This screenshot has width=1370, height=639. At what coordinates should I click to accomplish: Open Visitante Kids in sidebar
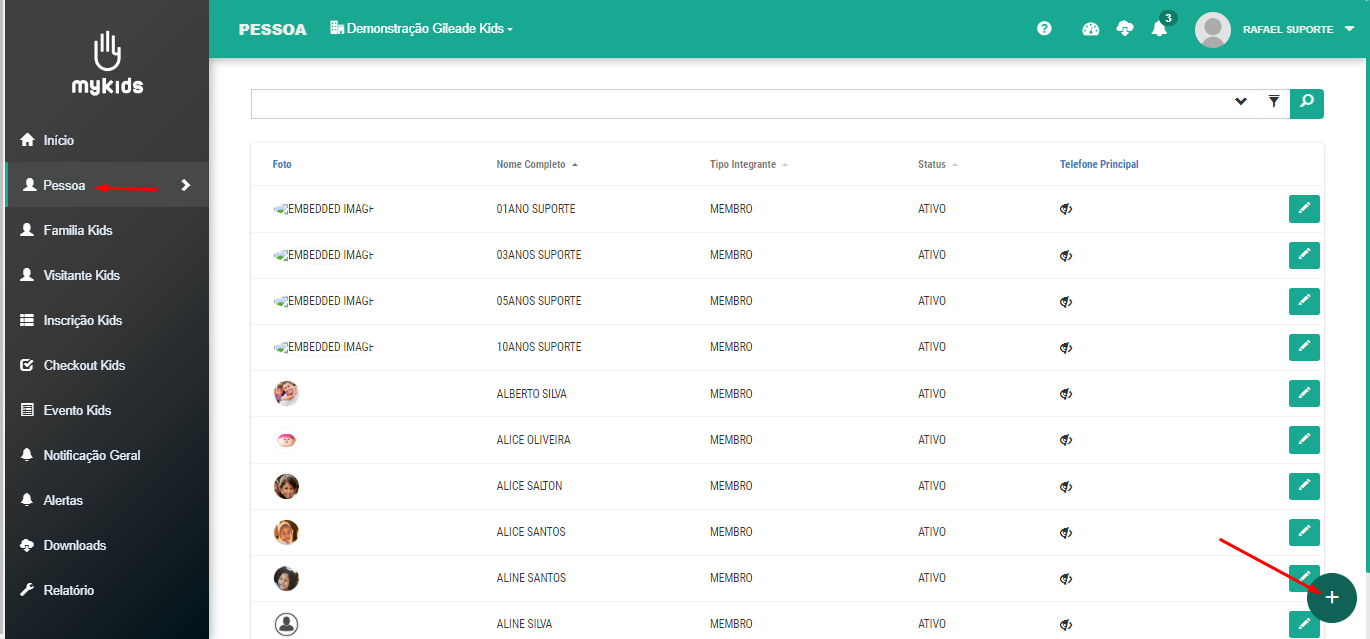point(107,275)
